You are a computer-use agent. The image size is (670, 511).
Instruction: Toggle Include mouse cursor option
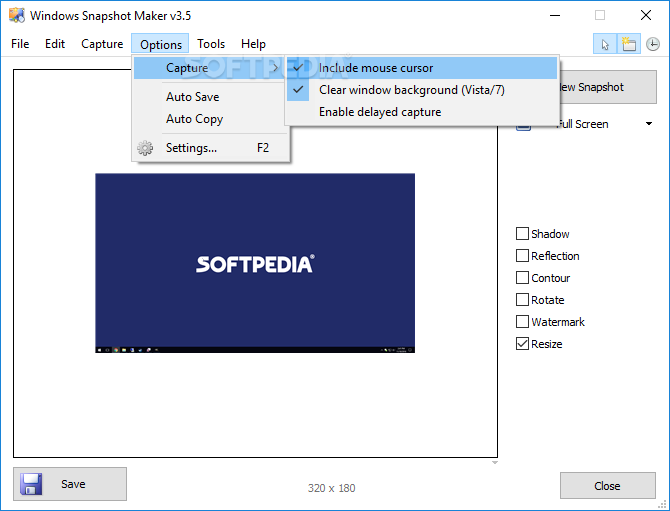click(x=422, y=68)
